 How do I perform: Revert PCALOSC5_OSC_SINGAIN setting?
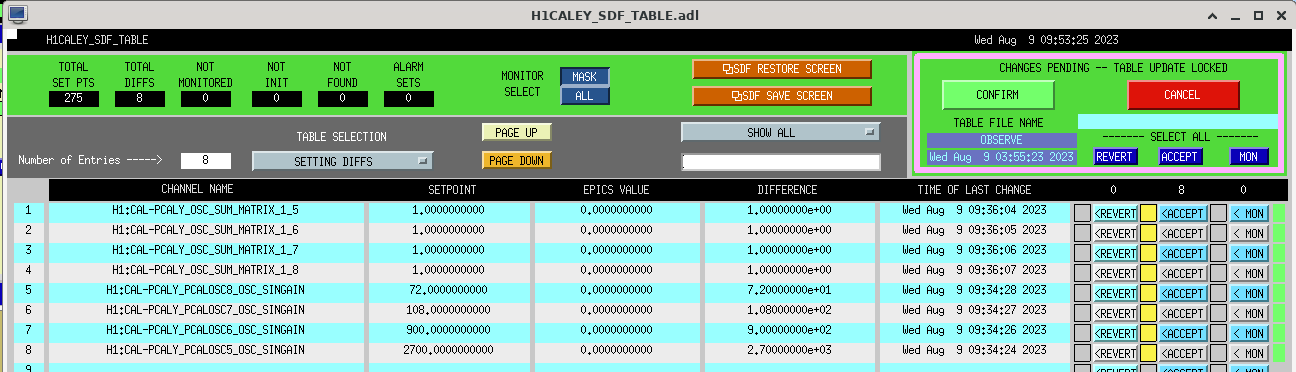(x=1115, y=352)
